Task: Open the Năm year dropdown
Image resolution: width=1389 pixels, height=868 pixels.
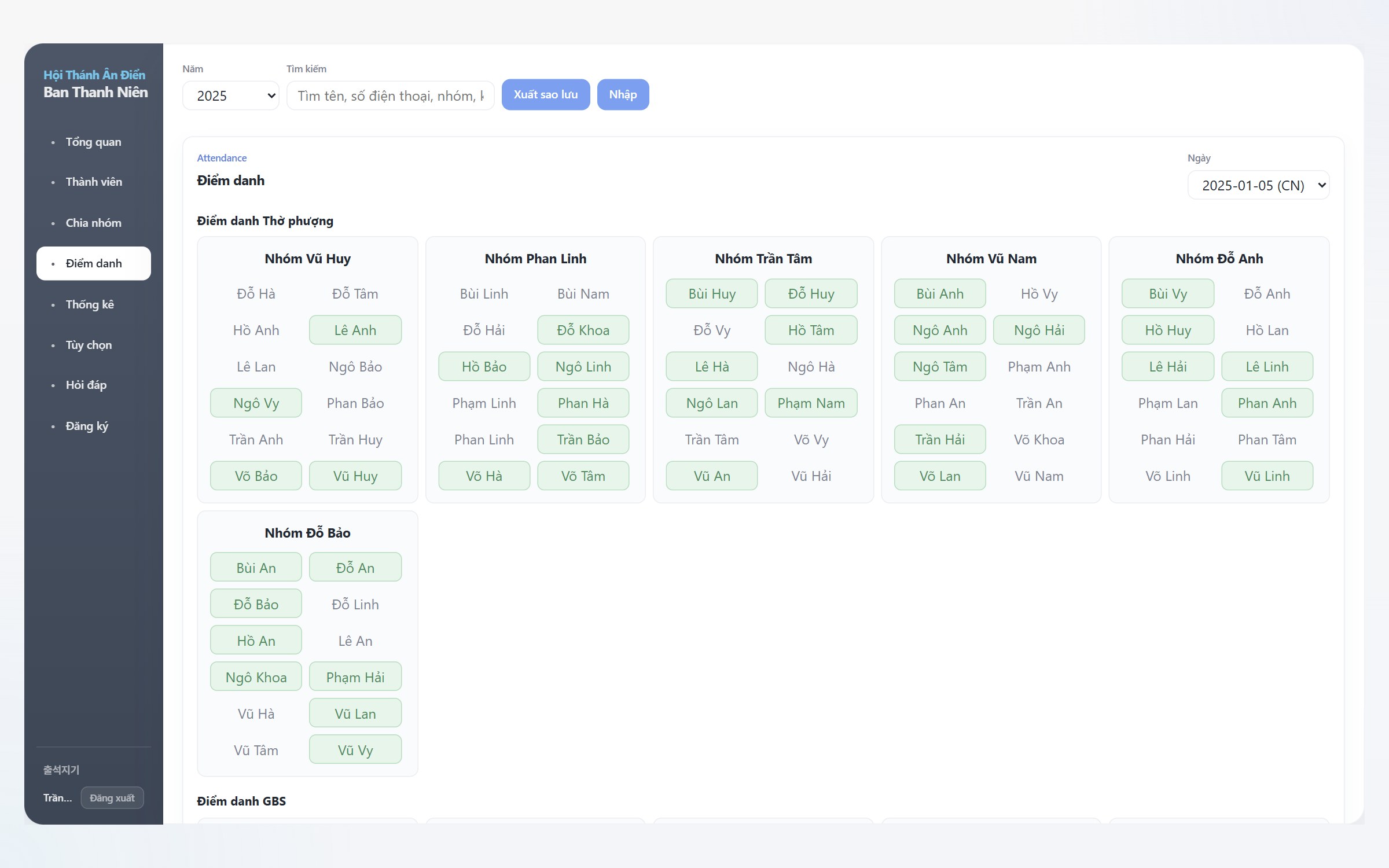Action: point(230,95)
